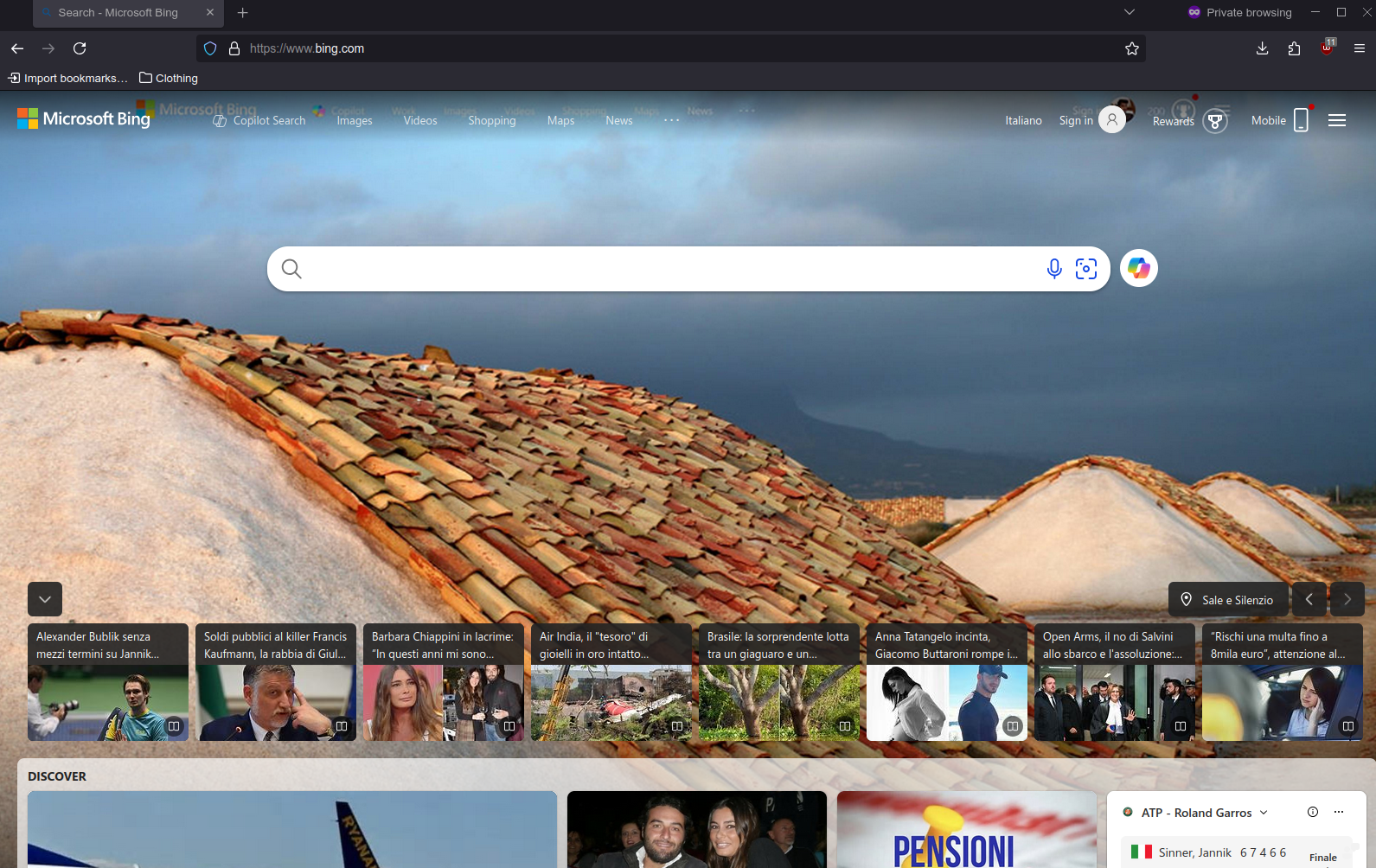Open the Ryanair plane Discover thumbnail
Viewport: 1376px width, 868px height.
292,830
